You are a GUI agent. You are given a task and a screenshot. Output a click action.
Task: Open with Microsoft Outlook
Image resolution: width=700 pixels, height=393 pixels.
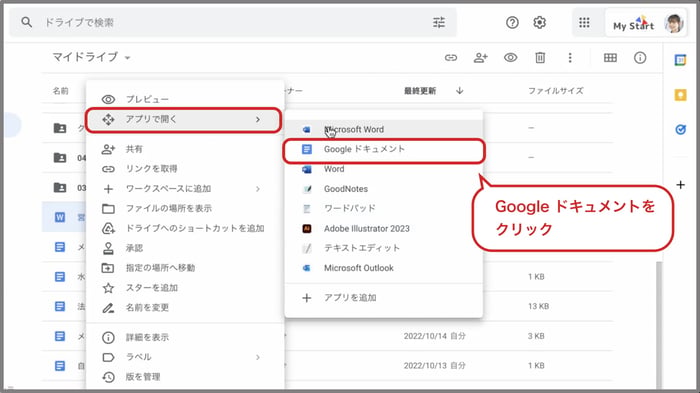pos(383,268)
